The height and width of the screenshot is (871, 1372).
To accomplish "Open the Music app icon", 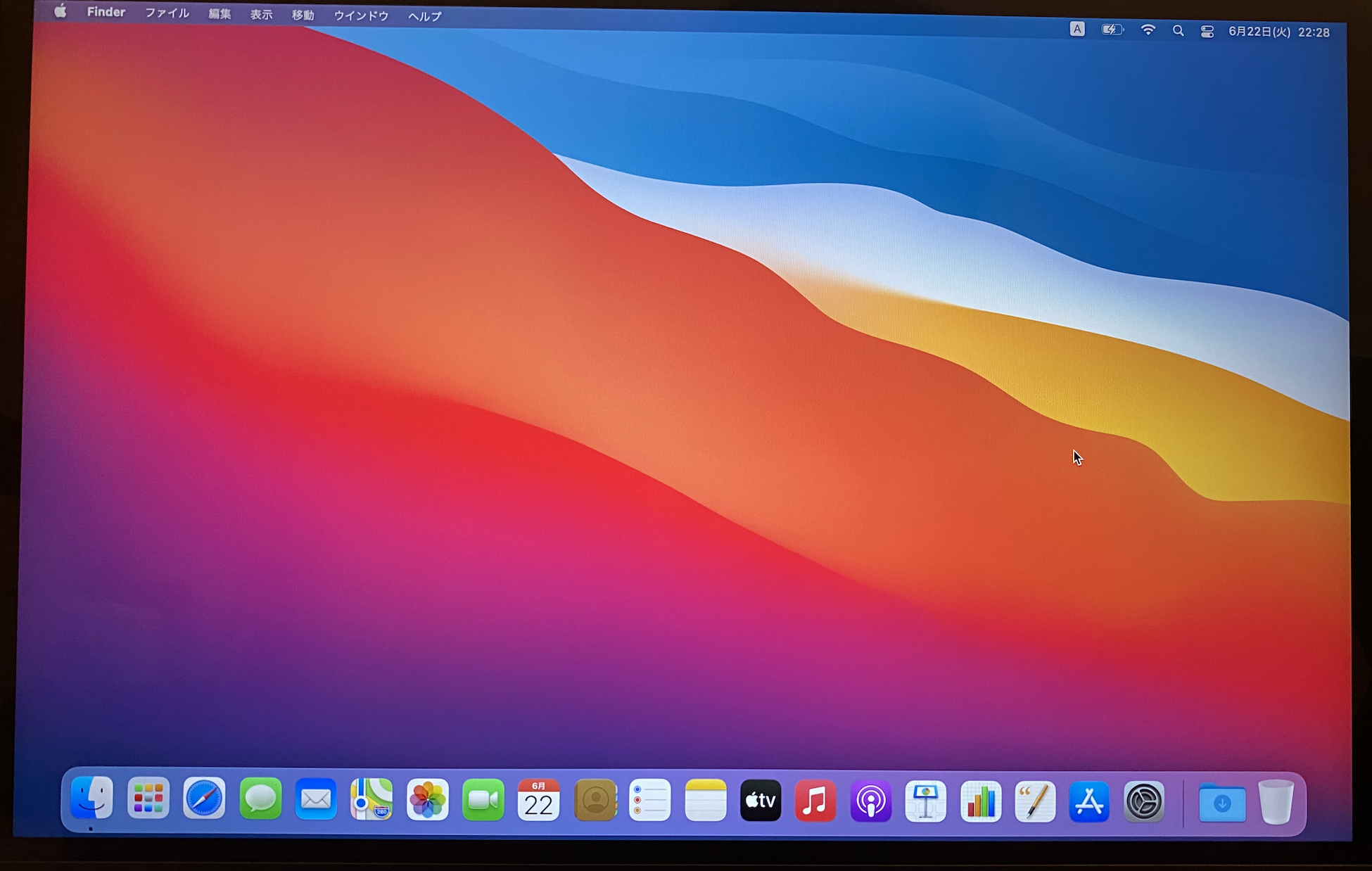I will (x=815, y=801).
